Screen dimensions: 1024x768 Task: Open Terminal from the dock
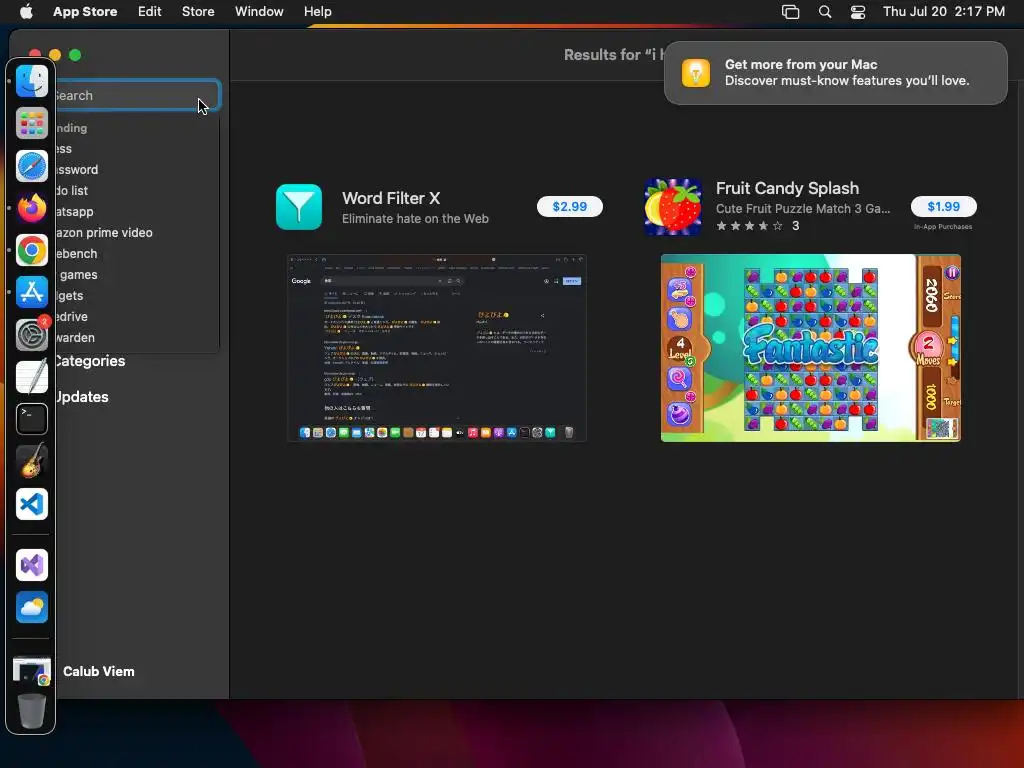tap(31, 419)
